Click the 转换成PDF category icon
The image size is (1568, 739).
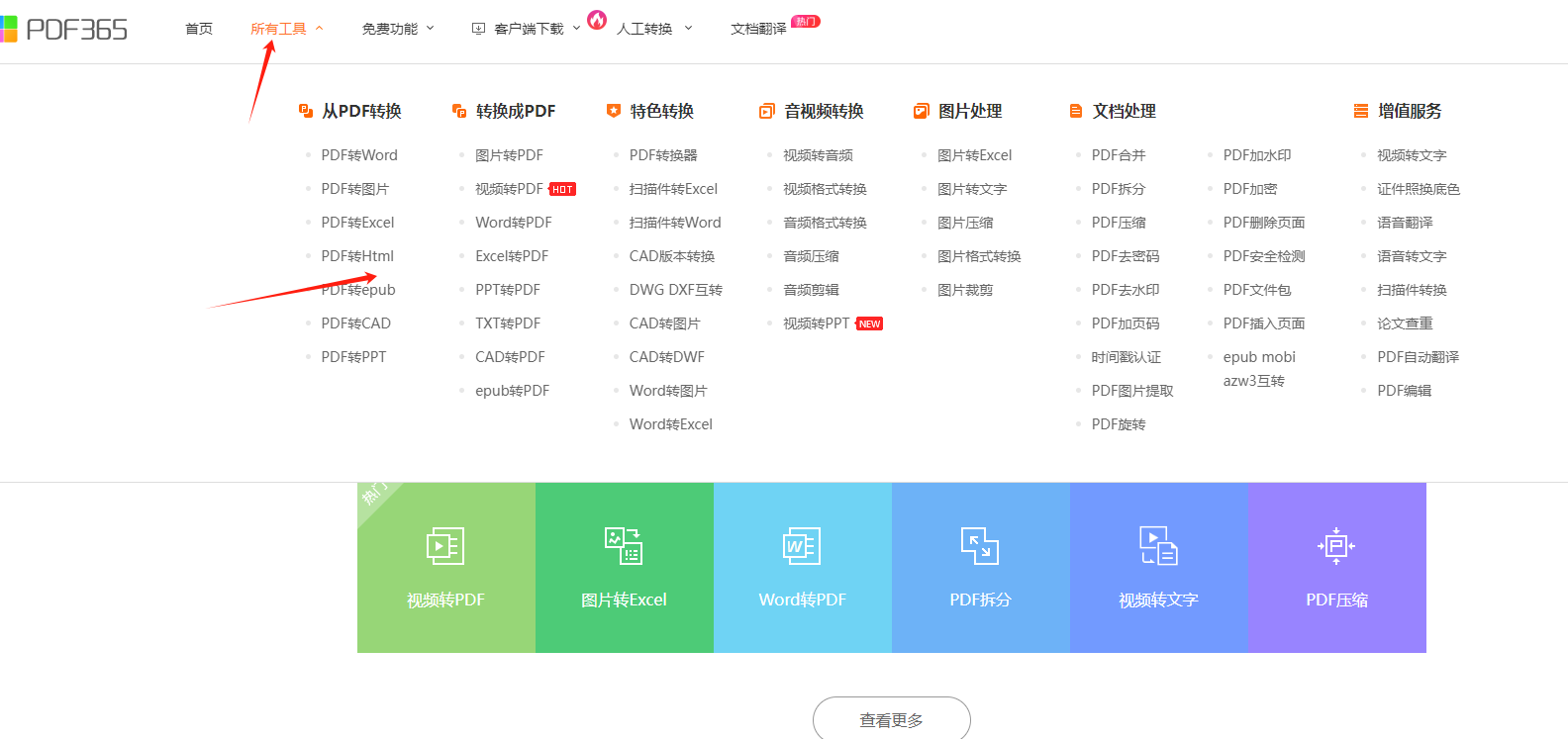459,111
